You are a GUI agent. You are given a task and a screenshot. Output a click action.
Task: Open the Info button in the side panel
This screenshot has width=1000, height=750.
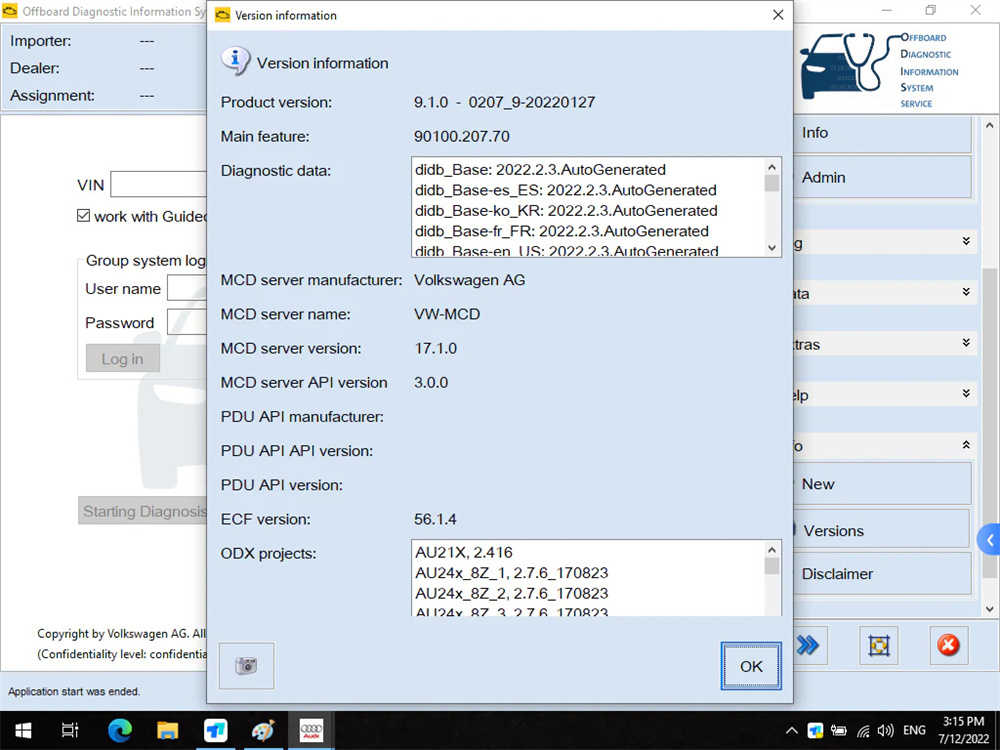click(x=882, y=133)
